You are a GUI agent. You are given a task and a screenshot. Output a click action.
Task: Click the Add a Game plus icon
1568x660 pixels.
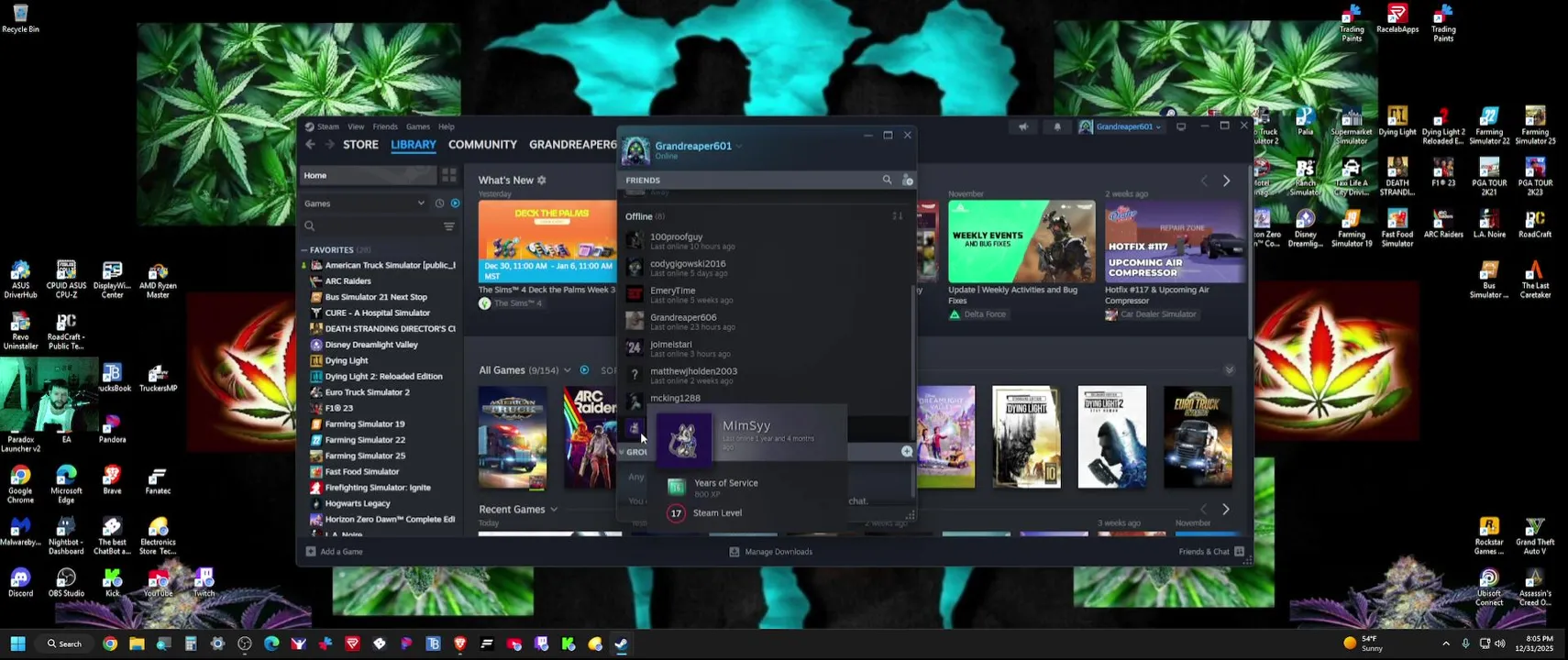click(311, 552)
